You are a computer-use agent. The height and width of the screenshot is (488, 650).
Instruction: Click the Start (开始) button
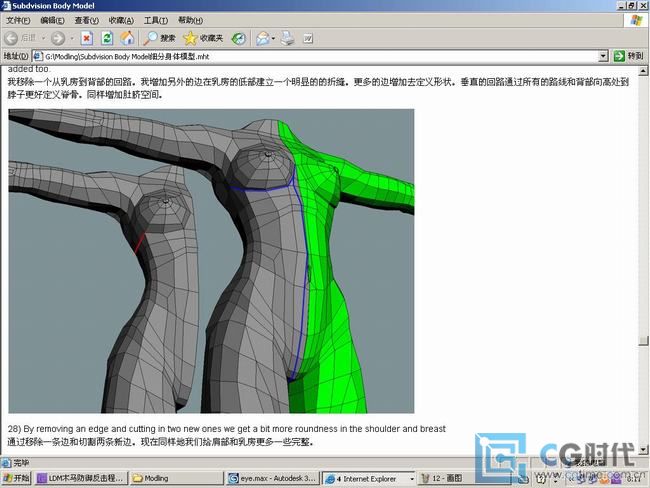[x=16, y=478]
